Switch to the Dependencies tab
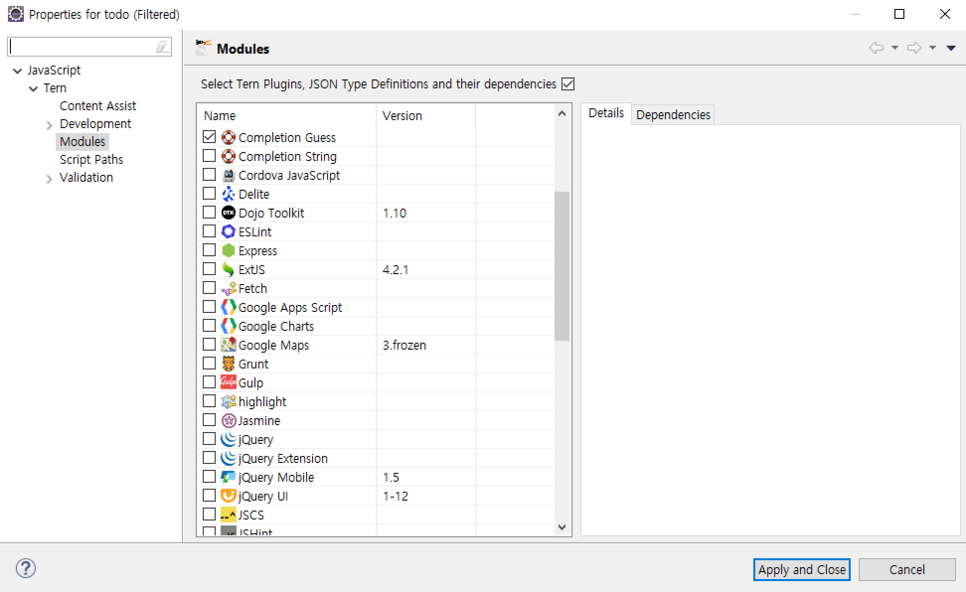The image size is (966, 592). 673,115
